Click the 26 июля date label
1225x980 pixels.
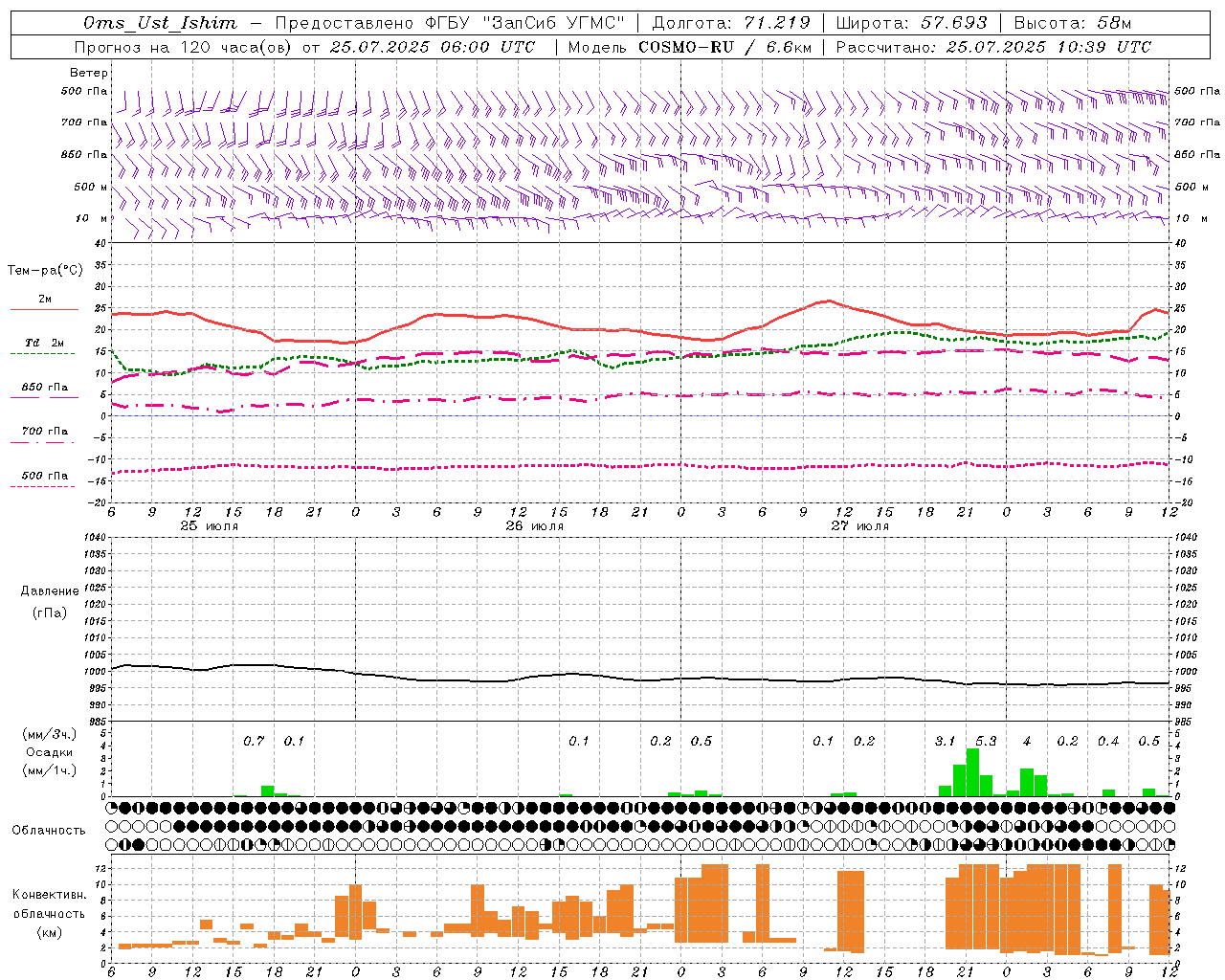[x=534, y=526]
